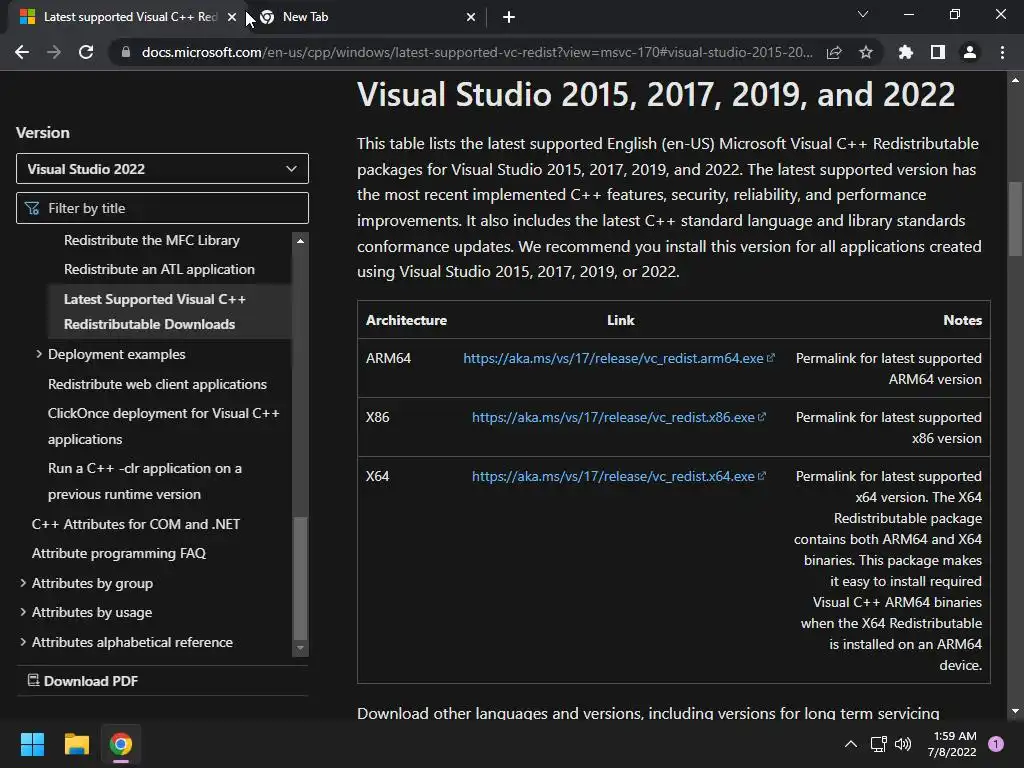
Task: Open Redistribute an ATL application
Action: click(x=159, y=269)
